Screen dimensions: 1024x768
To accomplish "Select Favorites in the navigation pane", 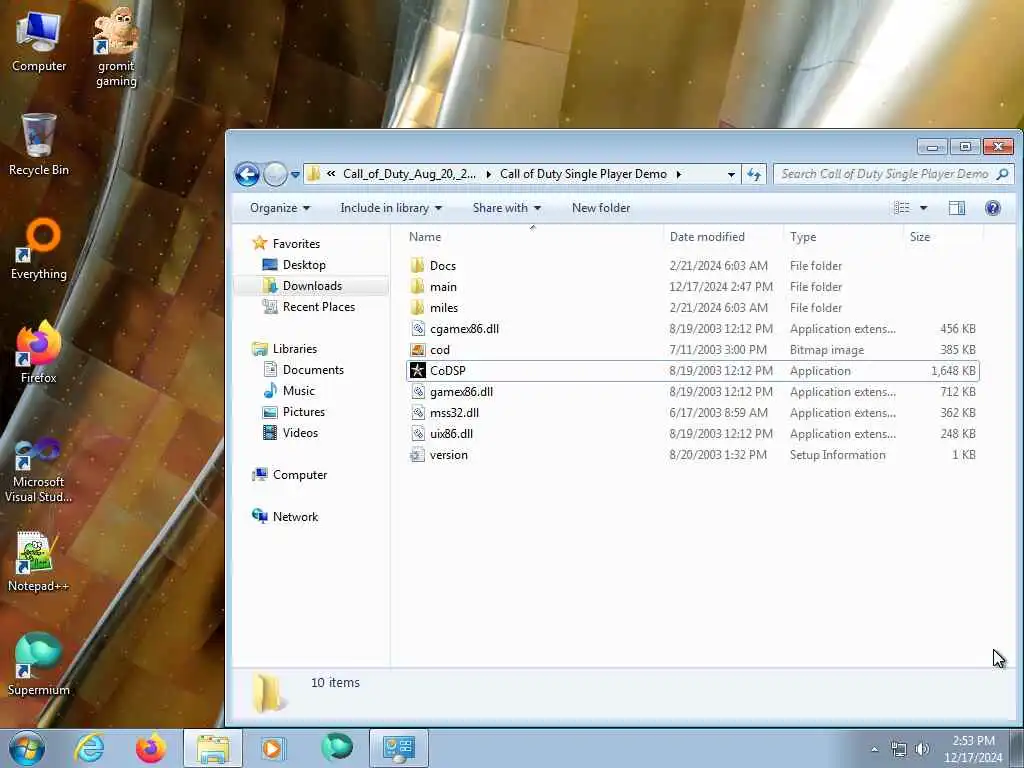I will (x=296, y=244).
